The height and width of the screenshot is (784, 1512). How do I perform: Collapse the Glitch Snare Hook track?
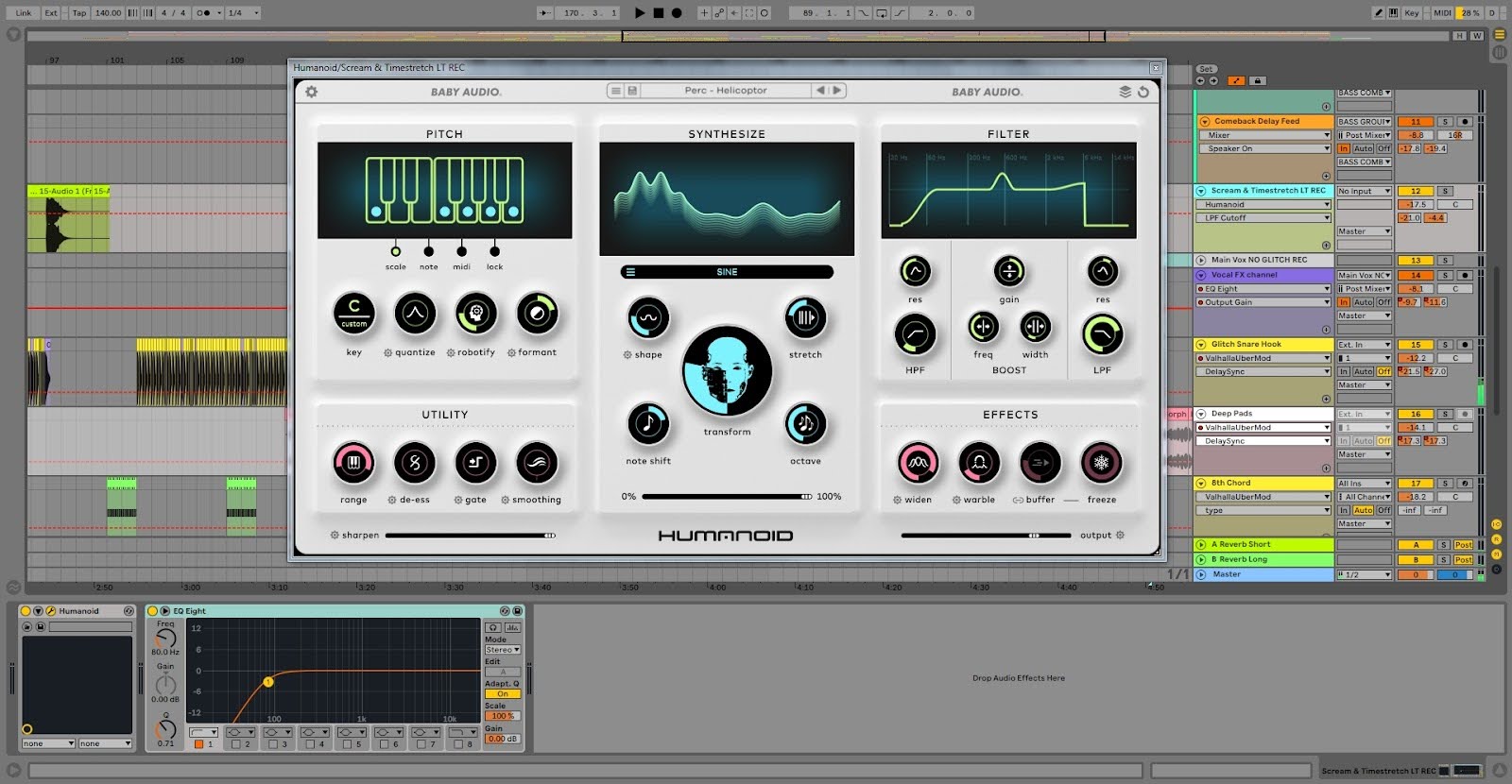pyautogui.click(x=1202, y=345)
